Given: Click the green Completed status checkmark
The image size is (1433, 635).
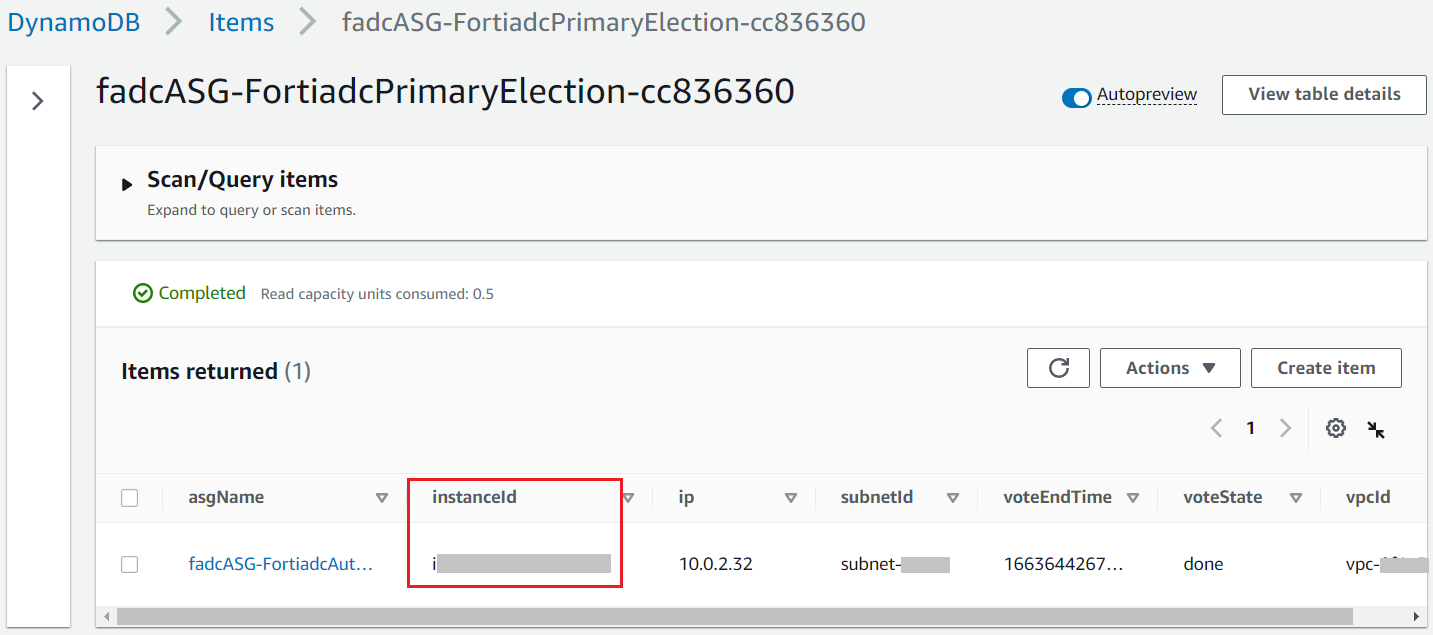Looking at the screenshot, I should [x=141, y=292].
